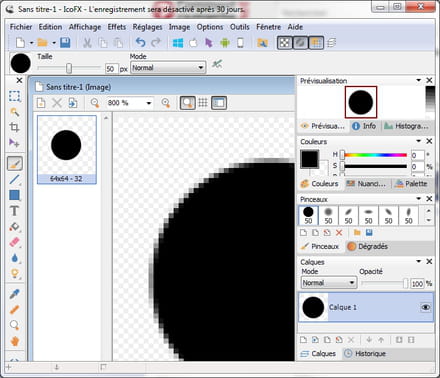Viewport: 440px width, 378px height.
Task: Switch to the Palette tab
Action: pos(411,184)
